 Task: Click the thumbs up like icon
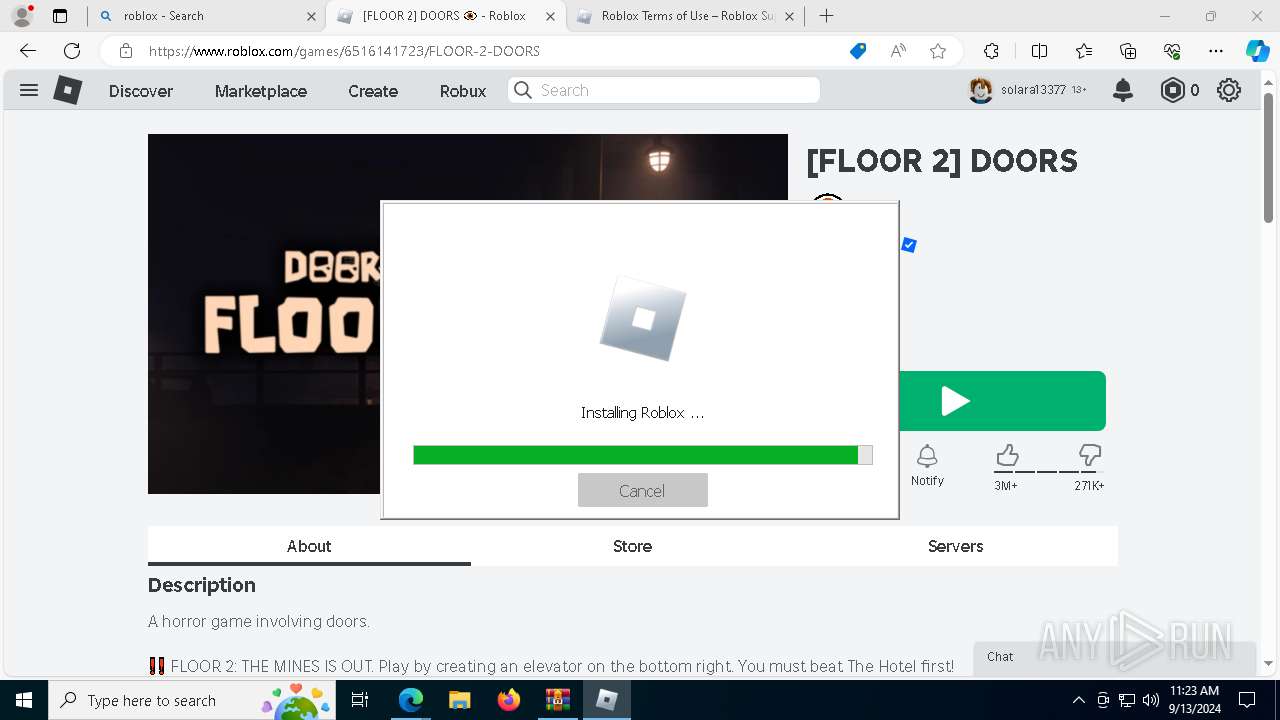click(1007, 456)
